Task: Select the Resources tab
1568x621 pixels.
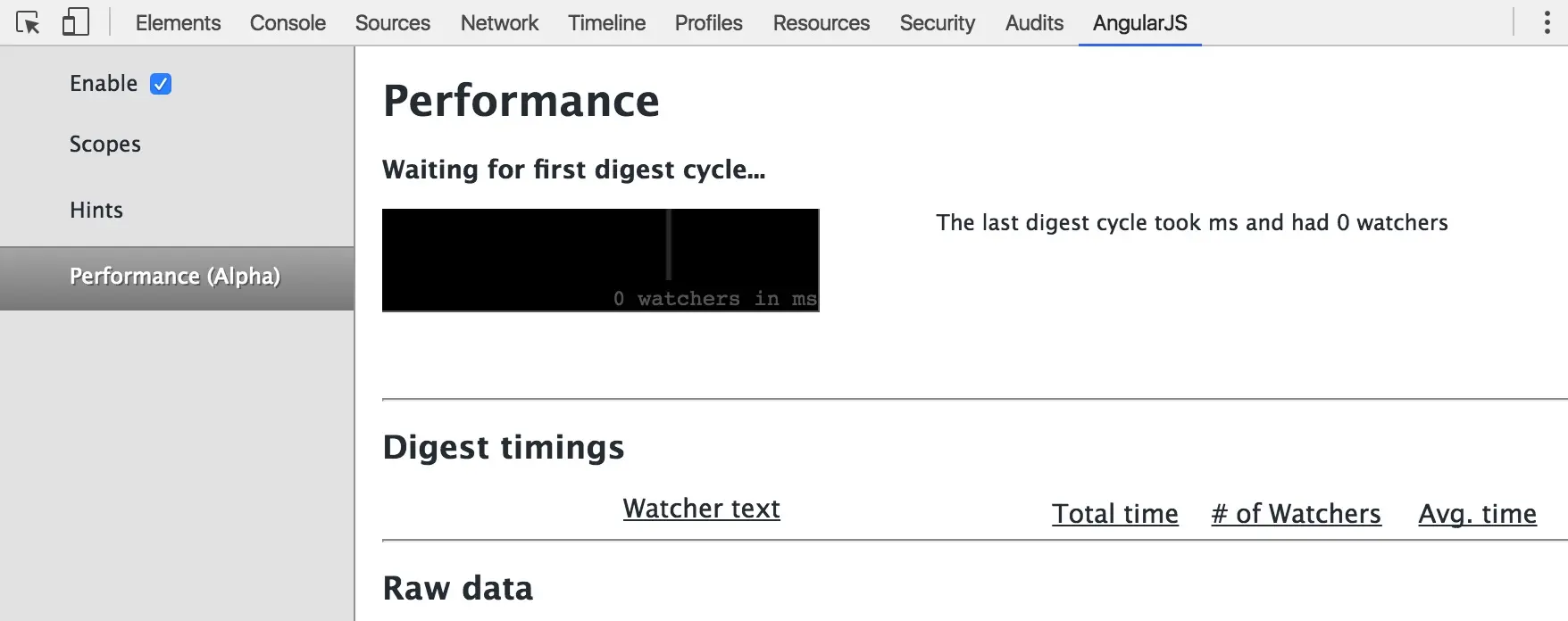Action: (x=822, y=22)
